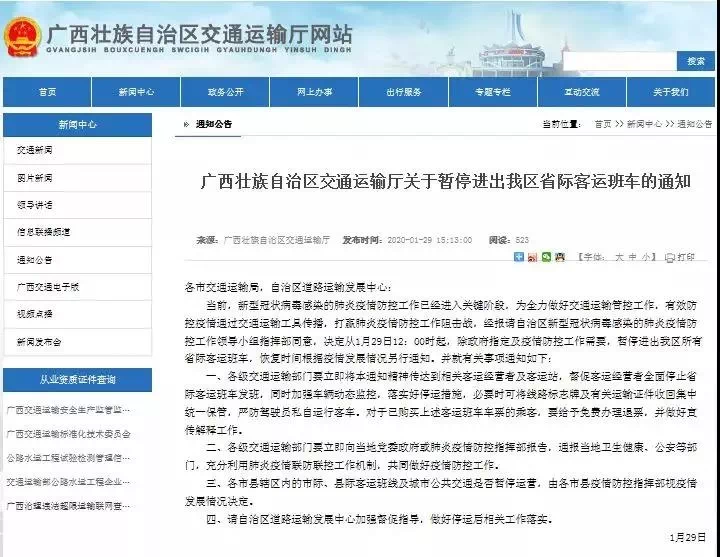
Task: Share the article via the WeChat icon
Action: tap(546, 257)
